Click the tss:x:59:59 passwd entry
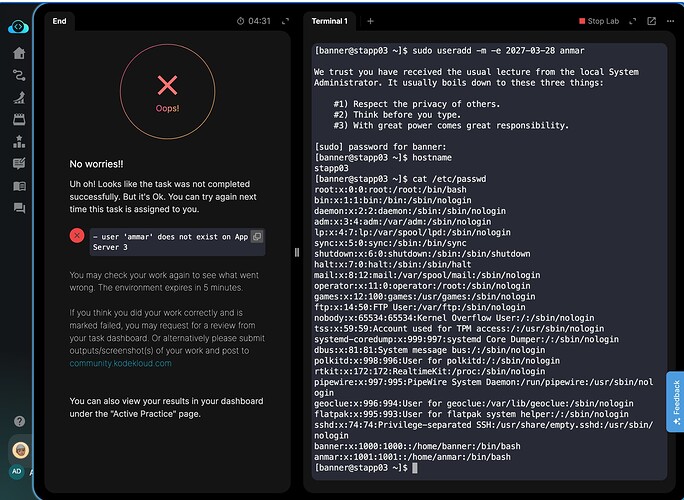684x500 pixels. (459, 329)
